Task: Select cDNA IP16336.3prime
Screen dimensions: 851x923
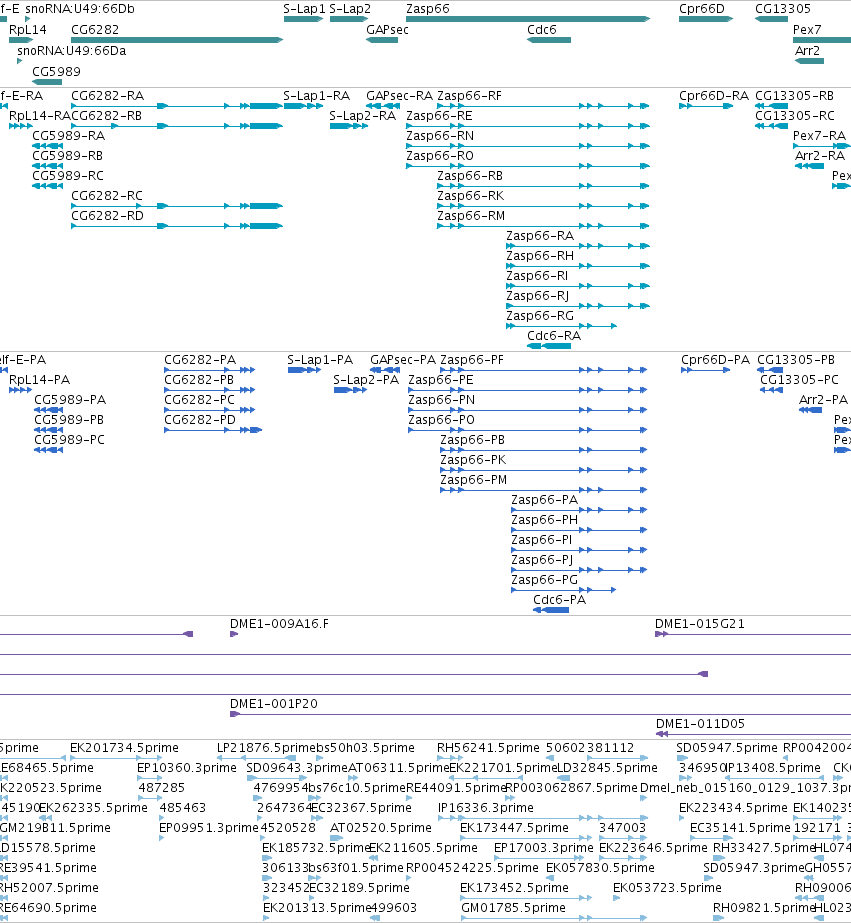Action: (543, 818)
